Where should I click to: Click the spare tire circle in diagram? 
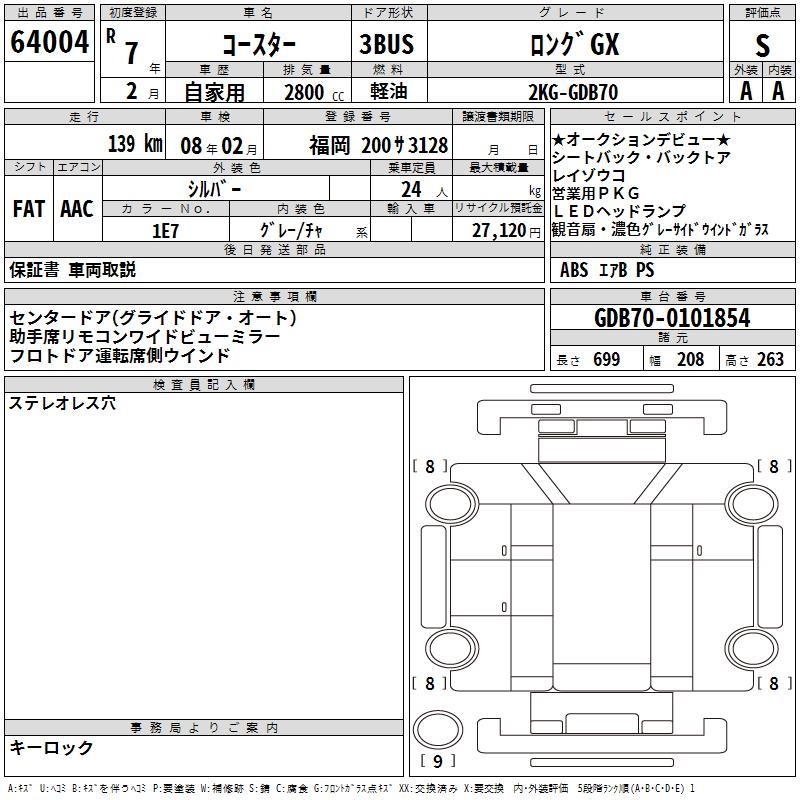pyautogui.click(x=438, y=730)
